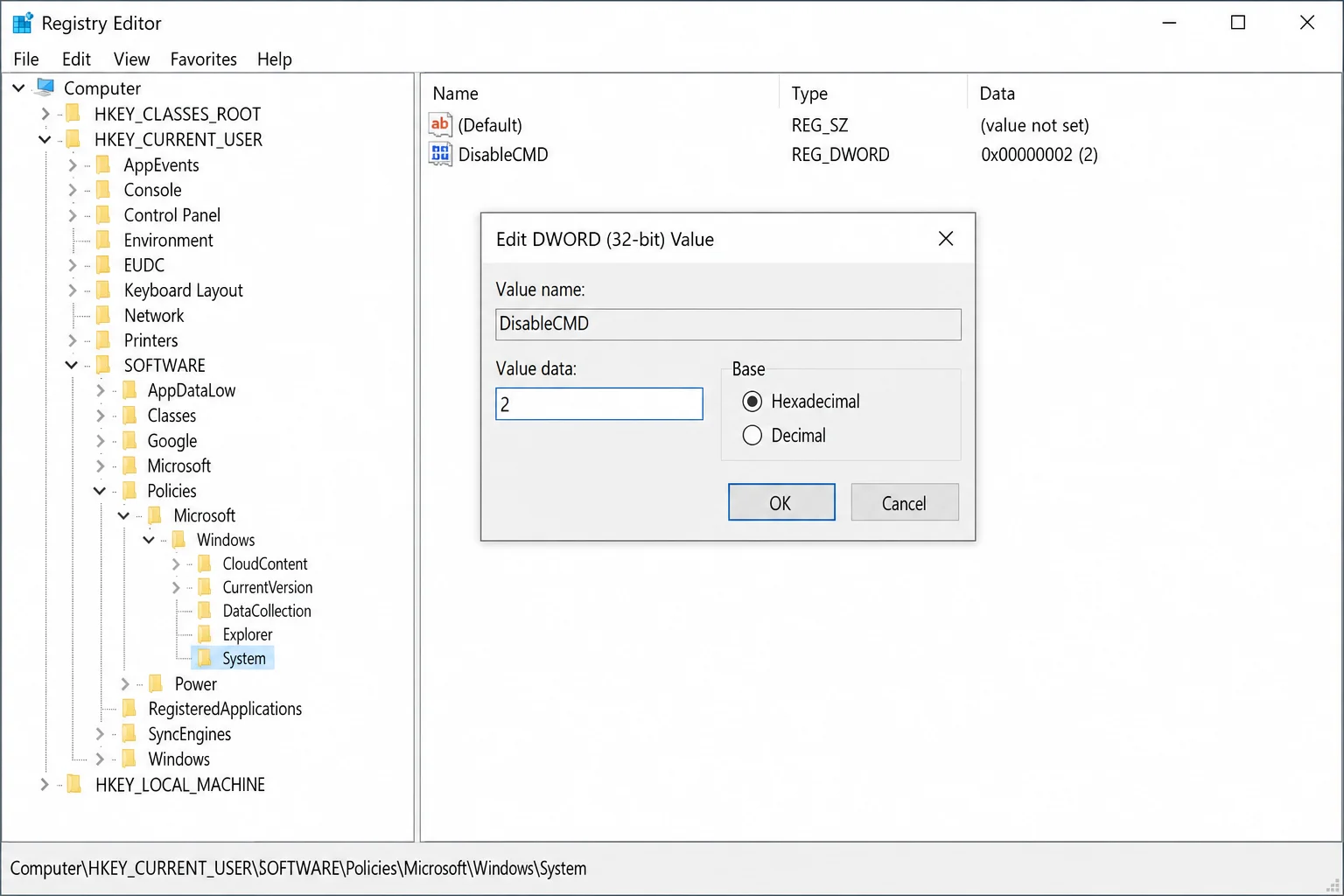Image resolution: width=1344 pixels, height=896 pixels.
Task: Click the Printers folder icon
Action: click(x=103, y=340)
